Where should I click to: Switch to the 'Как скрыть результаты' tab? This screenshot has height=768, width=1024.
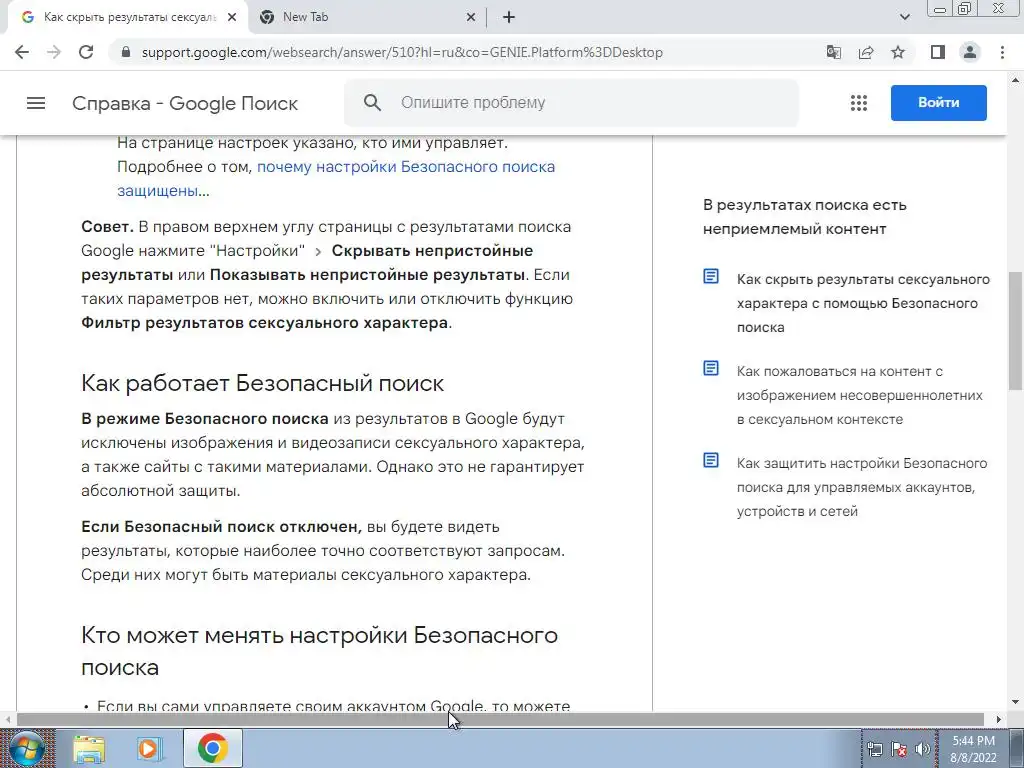click(x=128, y=18)
